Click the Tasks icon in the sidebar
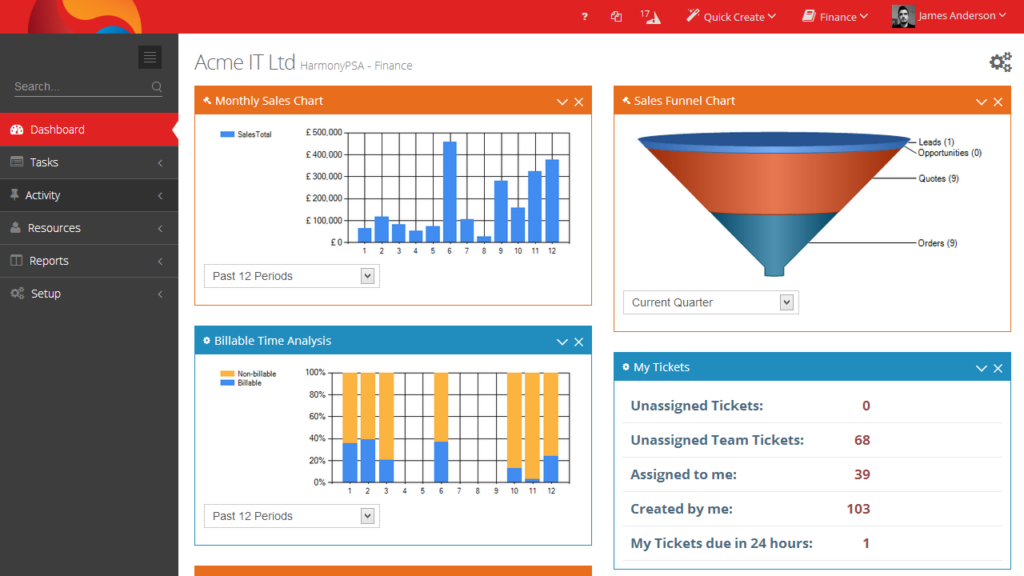The height and width of the screenshot is (576, 1024). pyautogui.click(x=17, y=162)
